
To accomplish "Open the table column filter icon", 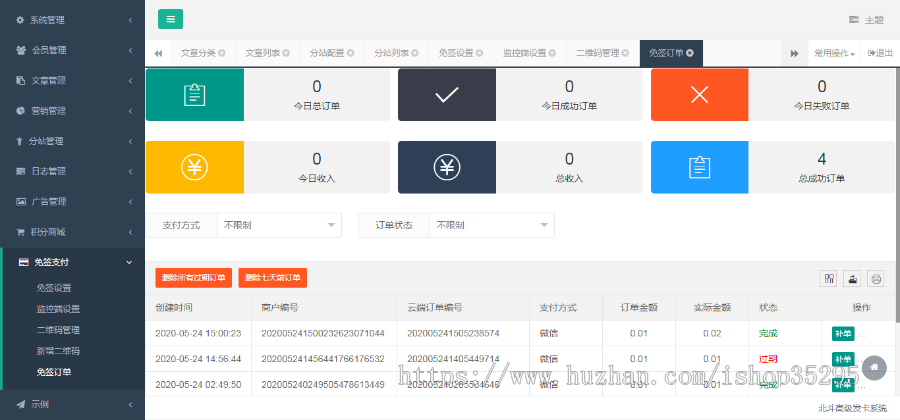I will [828, 278].
